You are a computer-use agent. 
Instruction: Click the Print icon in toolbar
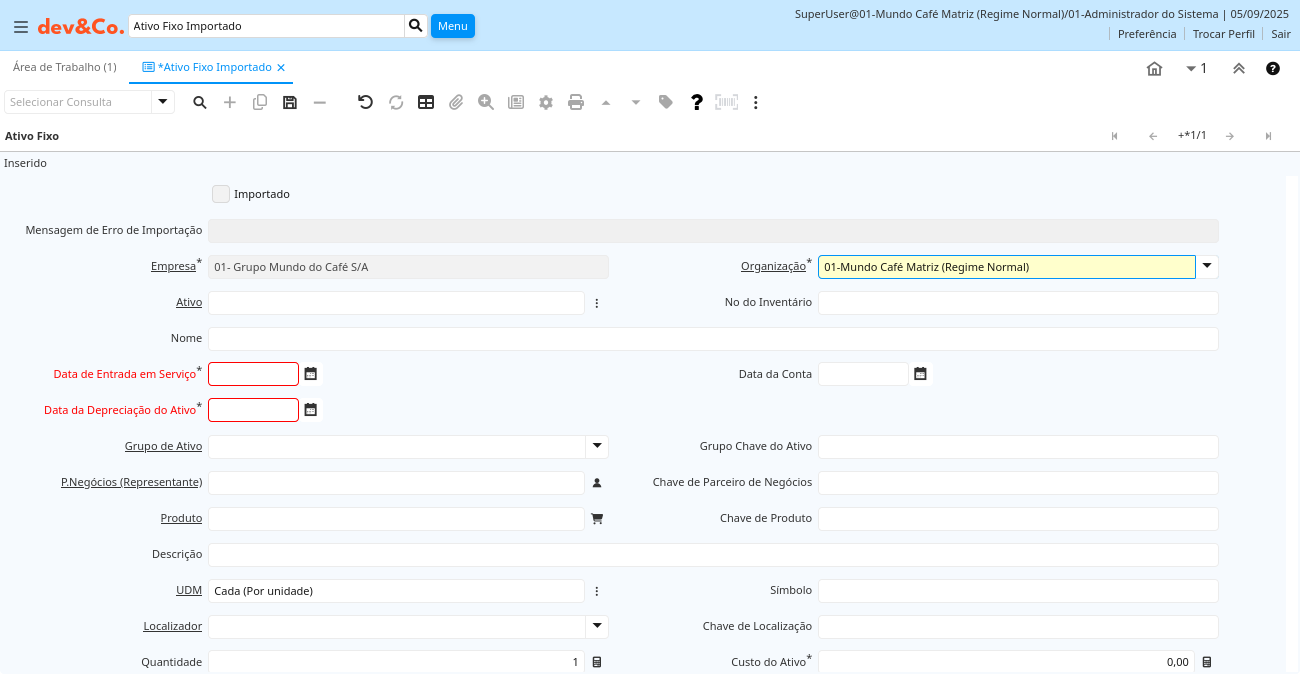point(576,102)
